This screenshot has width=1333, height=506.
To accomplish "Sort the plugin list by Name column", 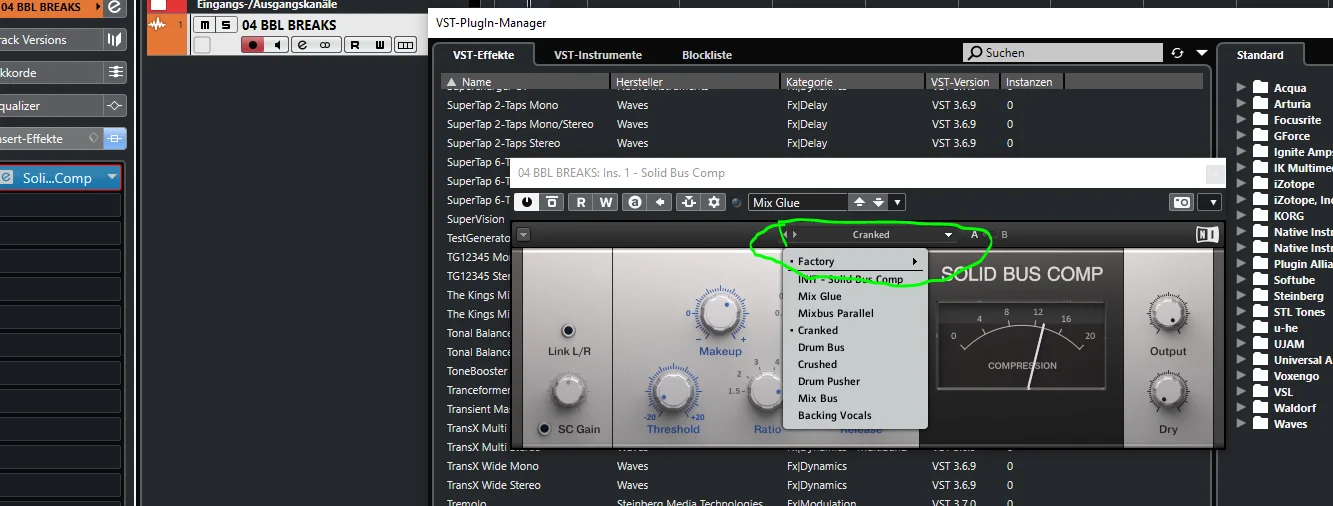I will click(525, 82).
